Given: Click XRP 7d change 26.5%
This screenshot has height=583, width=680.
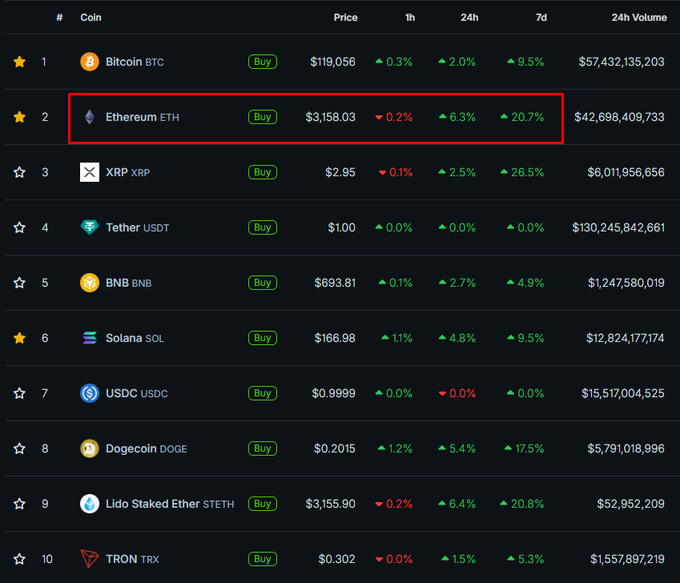Looking at the screenshot, I should point(522,172).
